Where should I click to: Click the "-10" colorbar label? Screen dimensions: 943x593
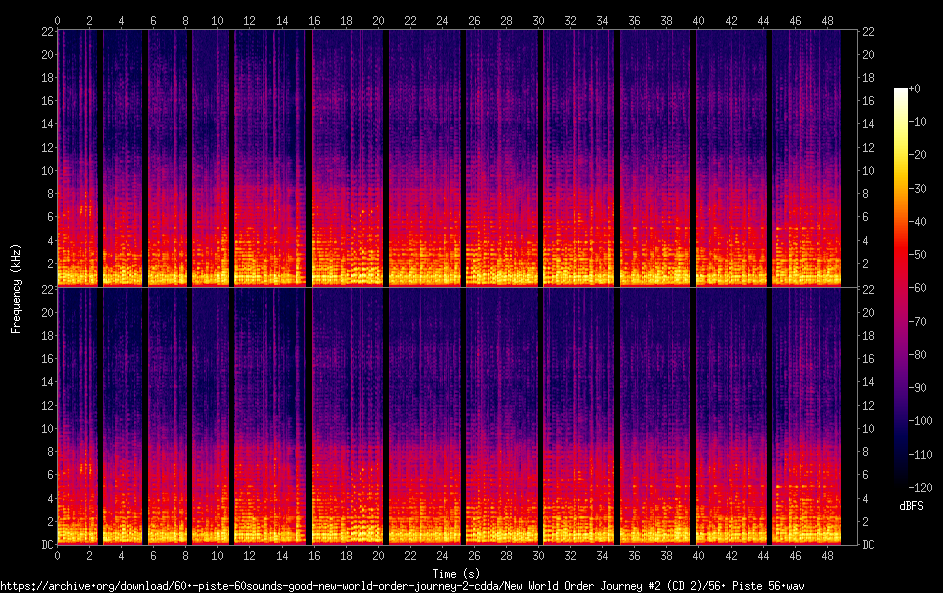click(x=917, y=122)
